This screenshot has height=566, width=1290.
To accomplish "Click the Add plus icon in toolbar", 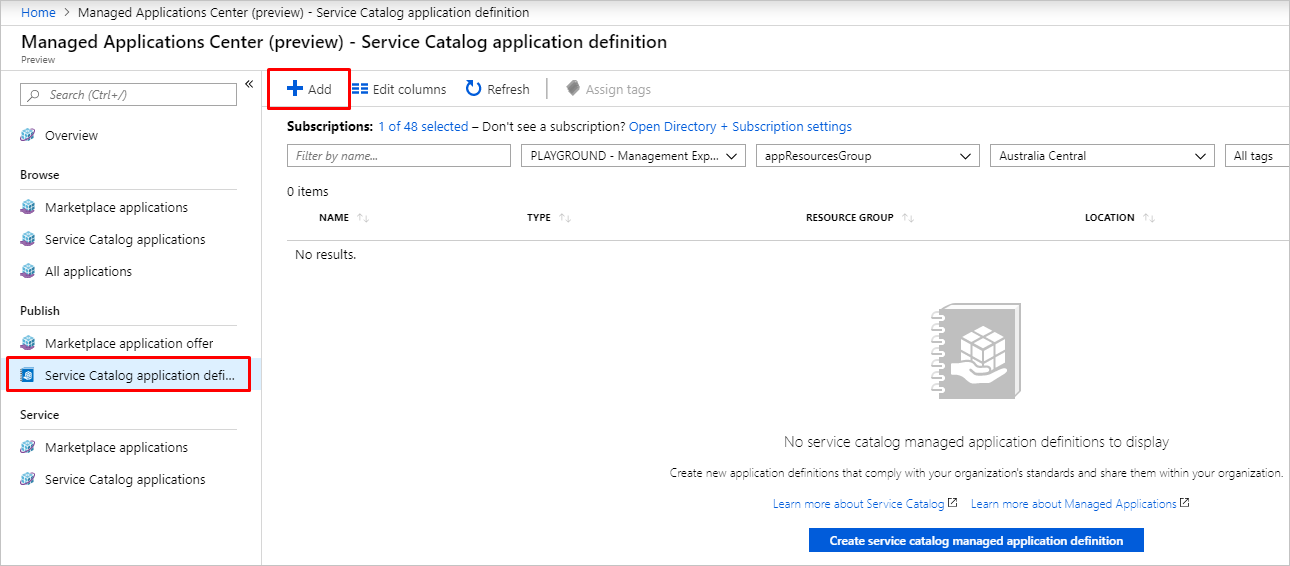I will [295, 89].
